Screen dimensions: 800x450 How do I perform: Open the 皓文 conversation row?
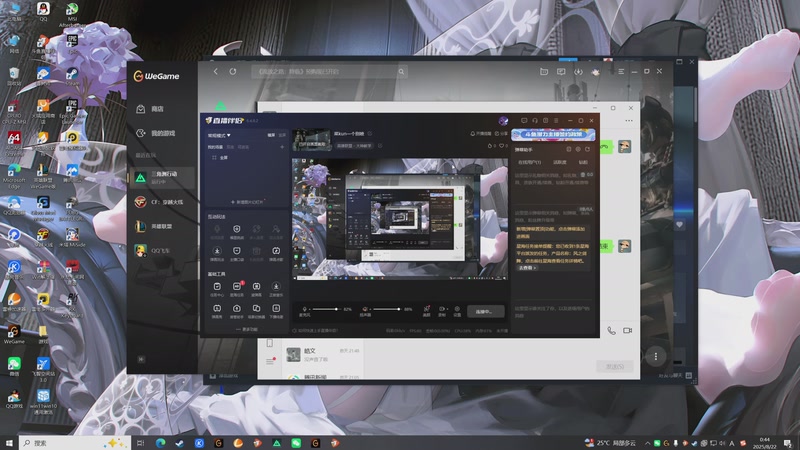click(x=321, y=355)
